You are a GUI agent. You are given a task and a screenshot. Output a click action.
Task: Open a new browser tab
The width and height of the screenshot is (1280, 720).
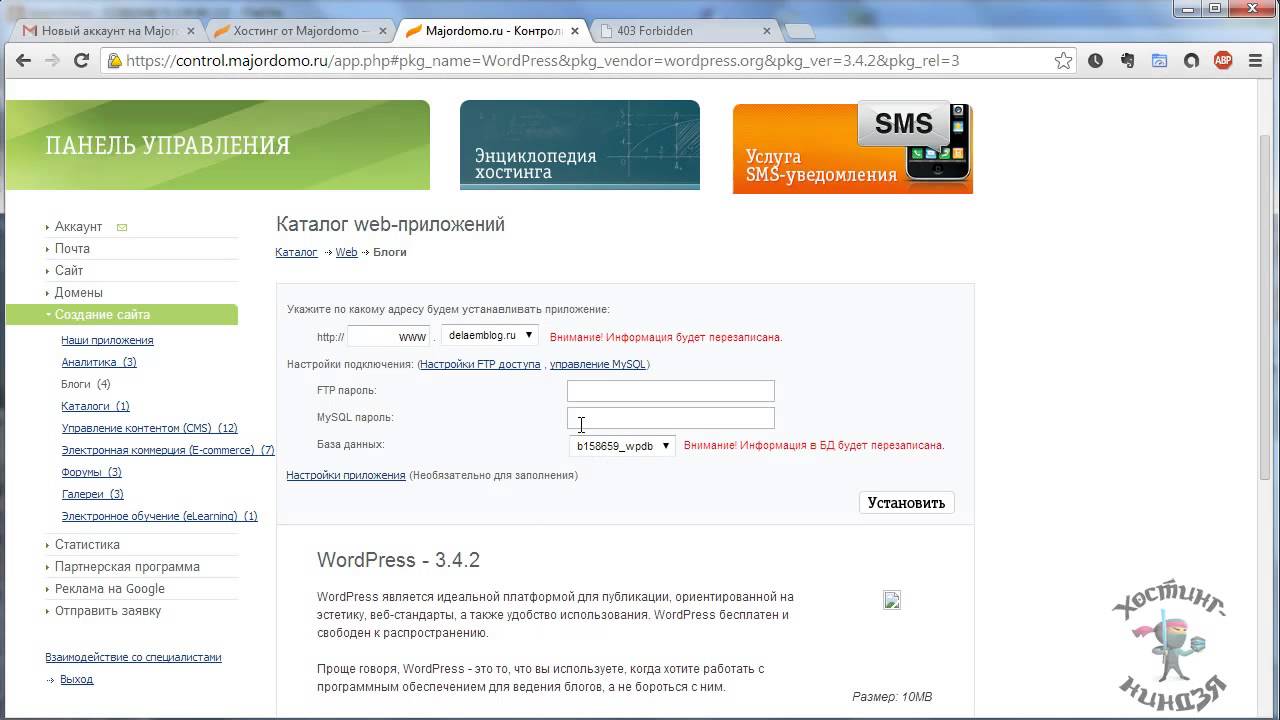[x=798, y=31]
